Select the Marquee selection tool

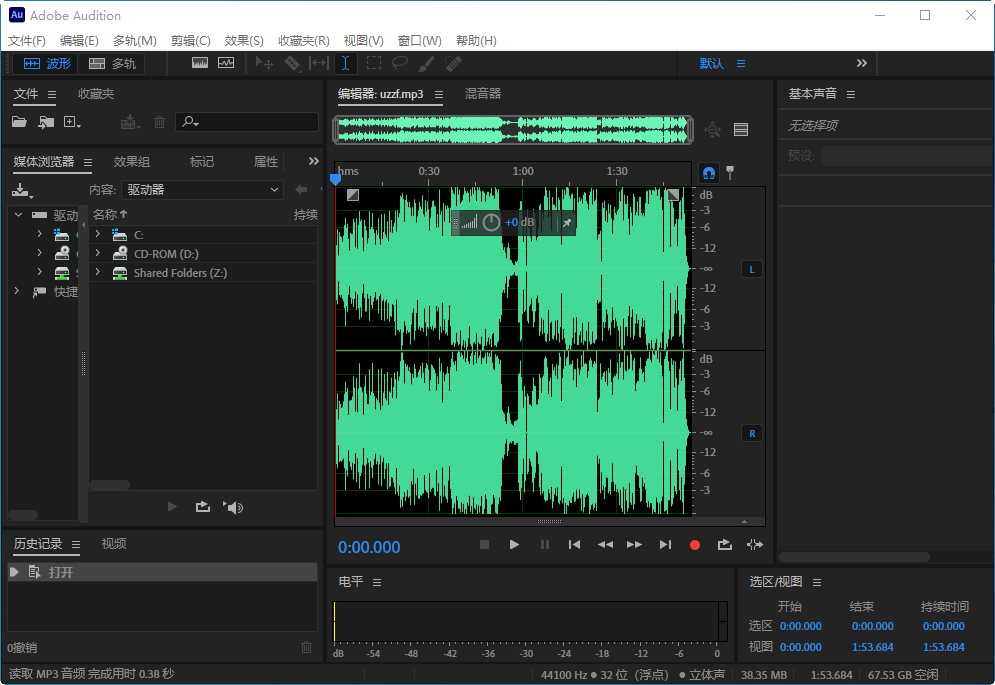[x=374, y=63]
